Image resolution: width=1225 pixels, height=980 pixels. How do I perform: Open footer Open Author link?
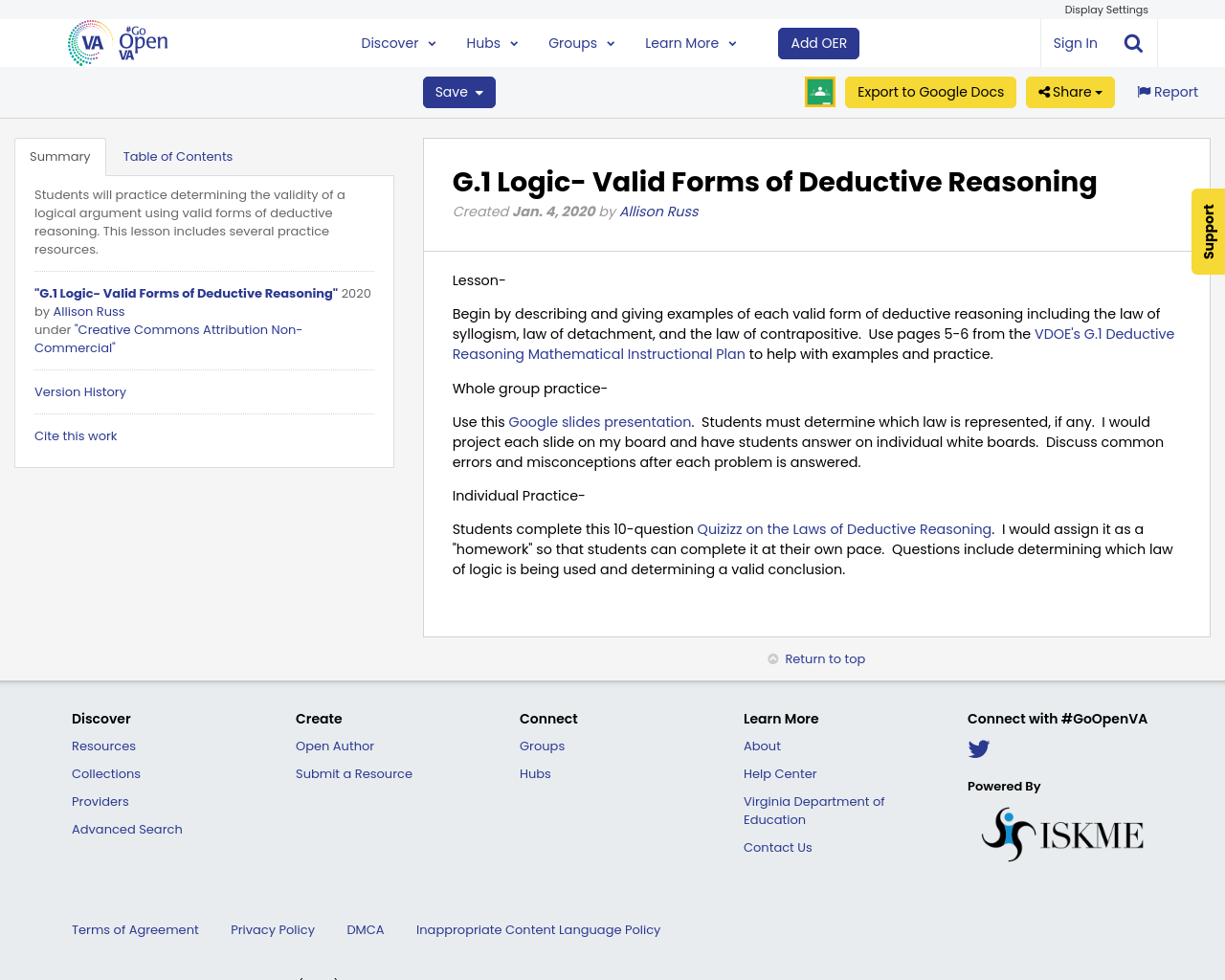(335, 746)
